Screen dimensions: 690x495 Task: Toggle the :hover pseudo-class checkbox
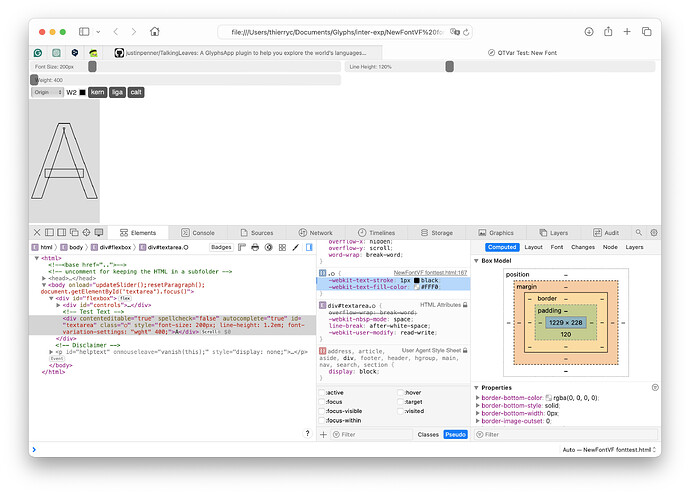coord(400,392)
